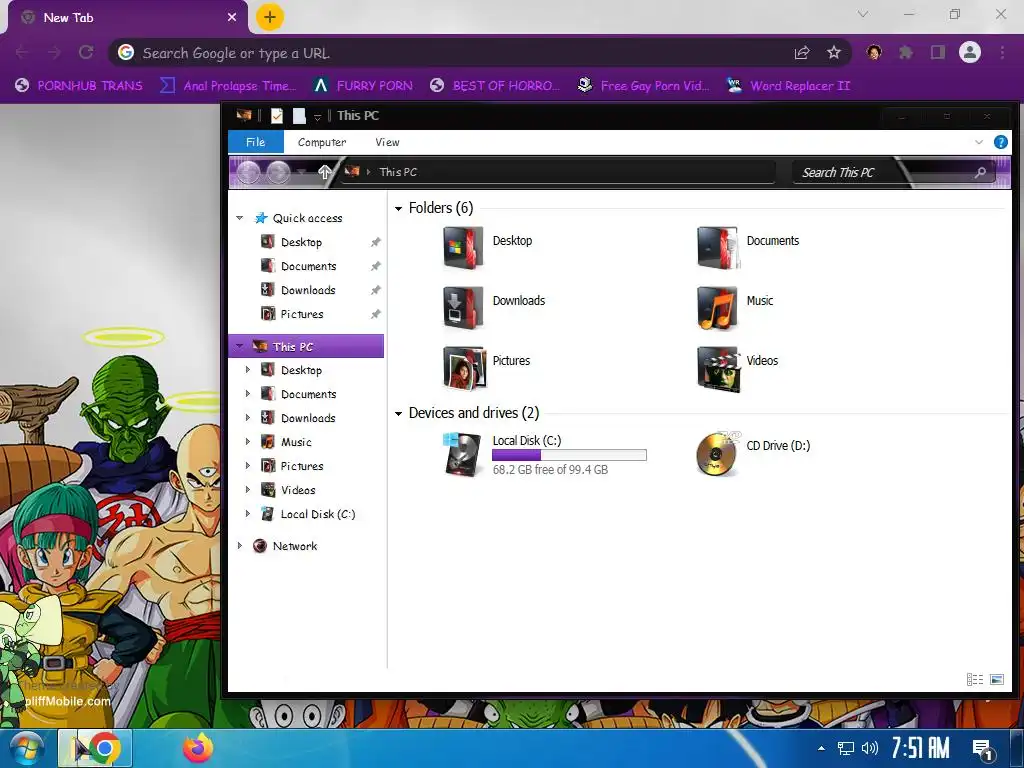Click This PC in the address bar

click(x=398, y=172)
